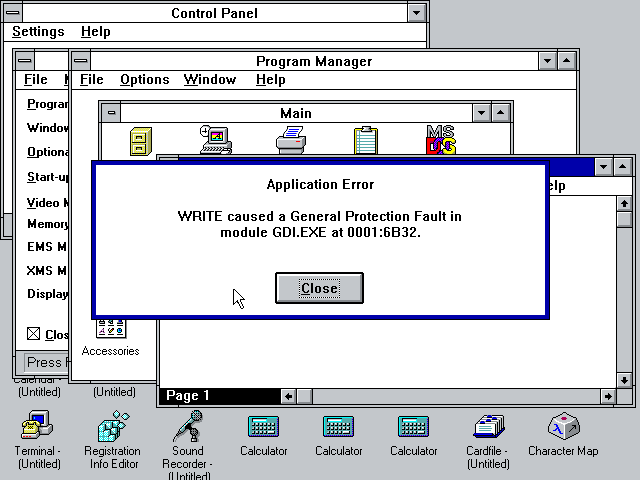Open the Accessories group icon
Viewport: 640px width, 480px height.
[111, 329]
